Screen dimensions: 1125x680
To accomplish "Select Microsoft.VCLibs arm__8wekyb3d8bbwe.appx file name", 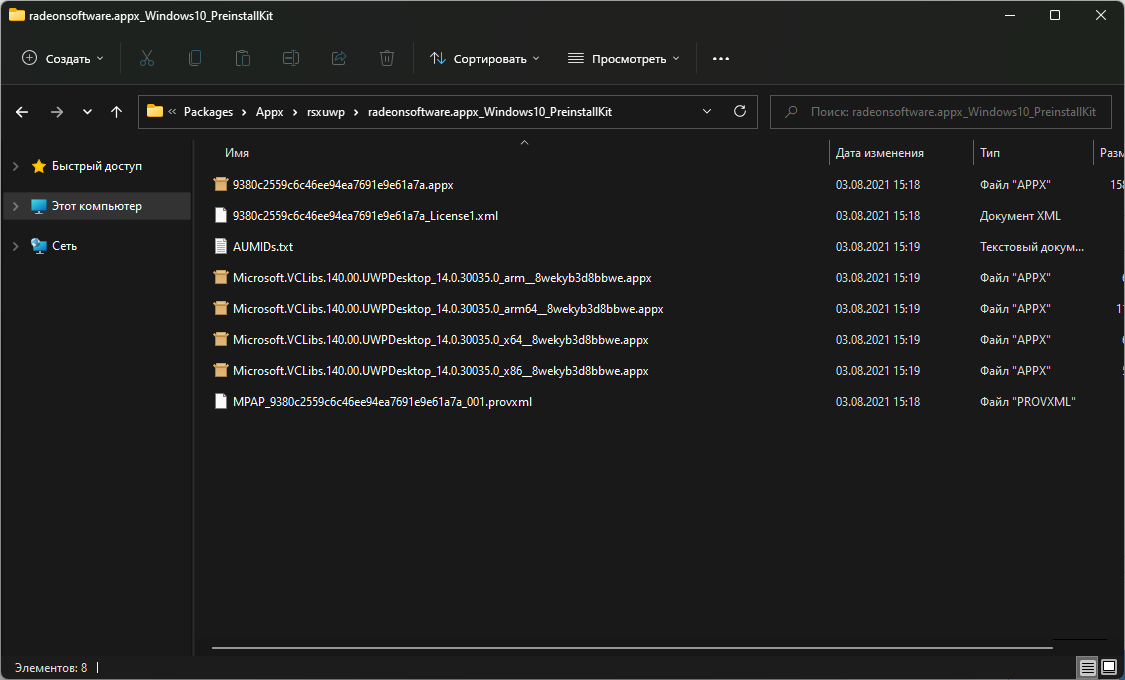I will point(442,278).
